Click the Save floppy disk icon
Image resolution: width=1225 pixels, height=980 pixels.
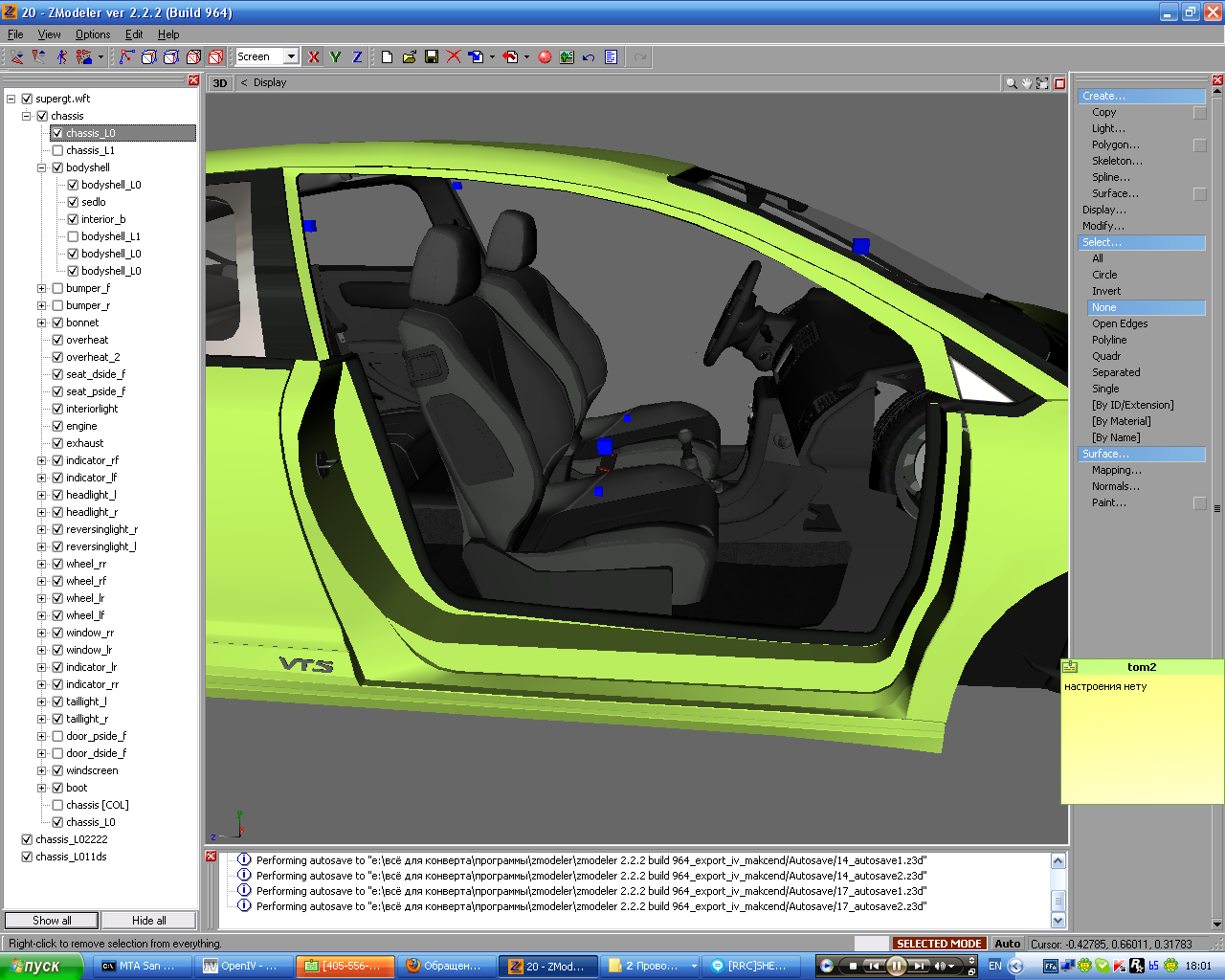[x=432, y=57]
